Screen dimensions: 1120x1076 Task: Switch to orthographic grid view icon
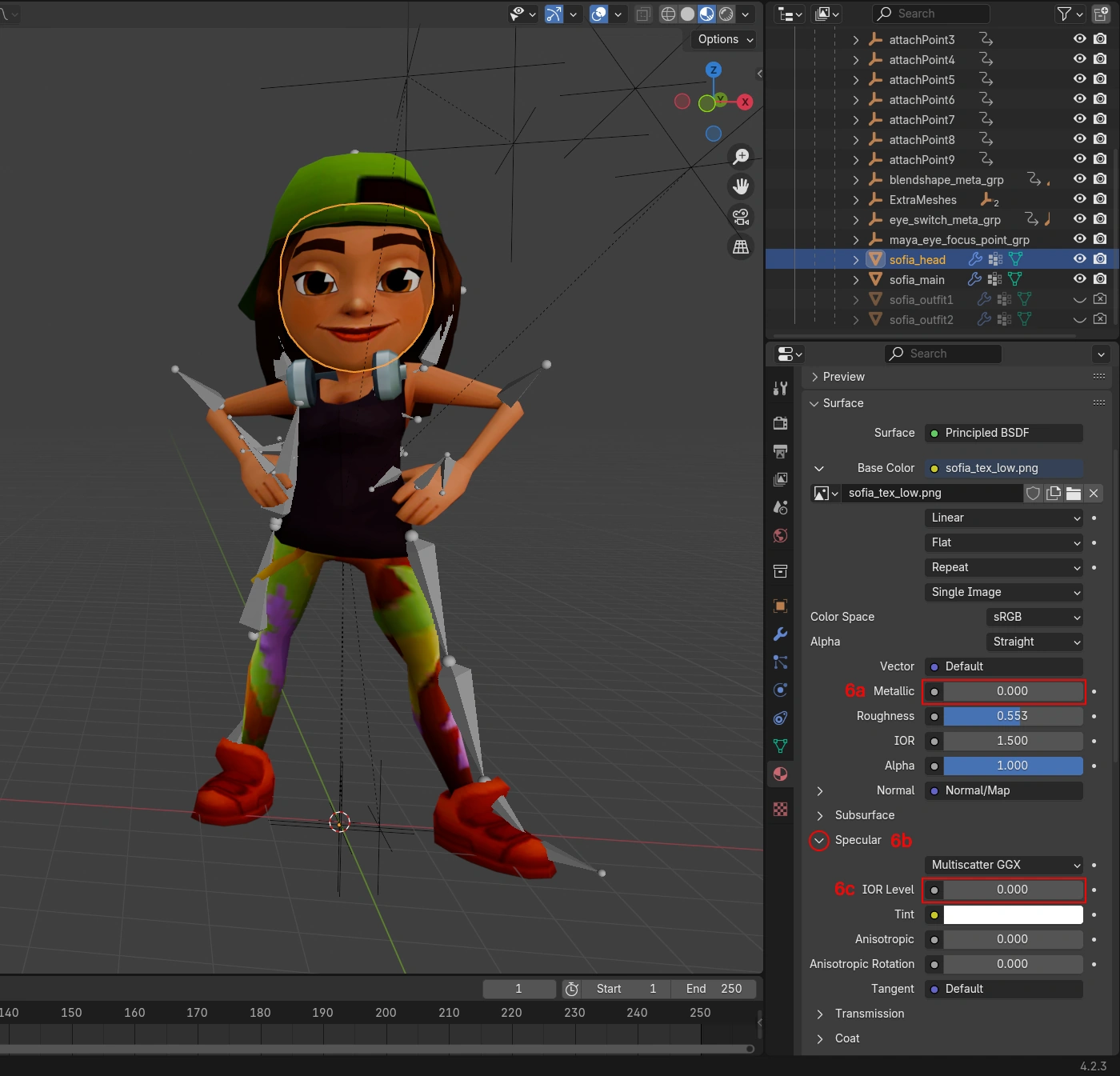[x=741, y=247]
